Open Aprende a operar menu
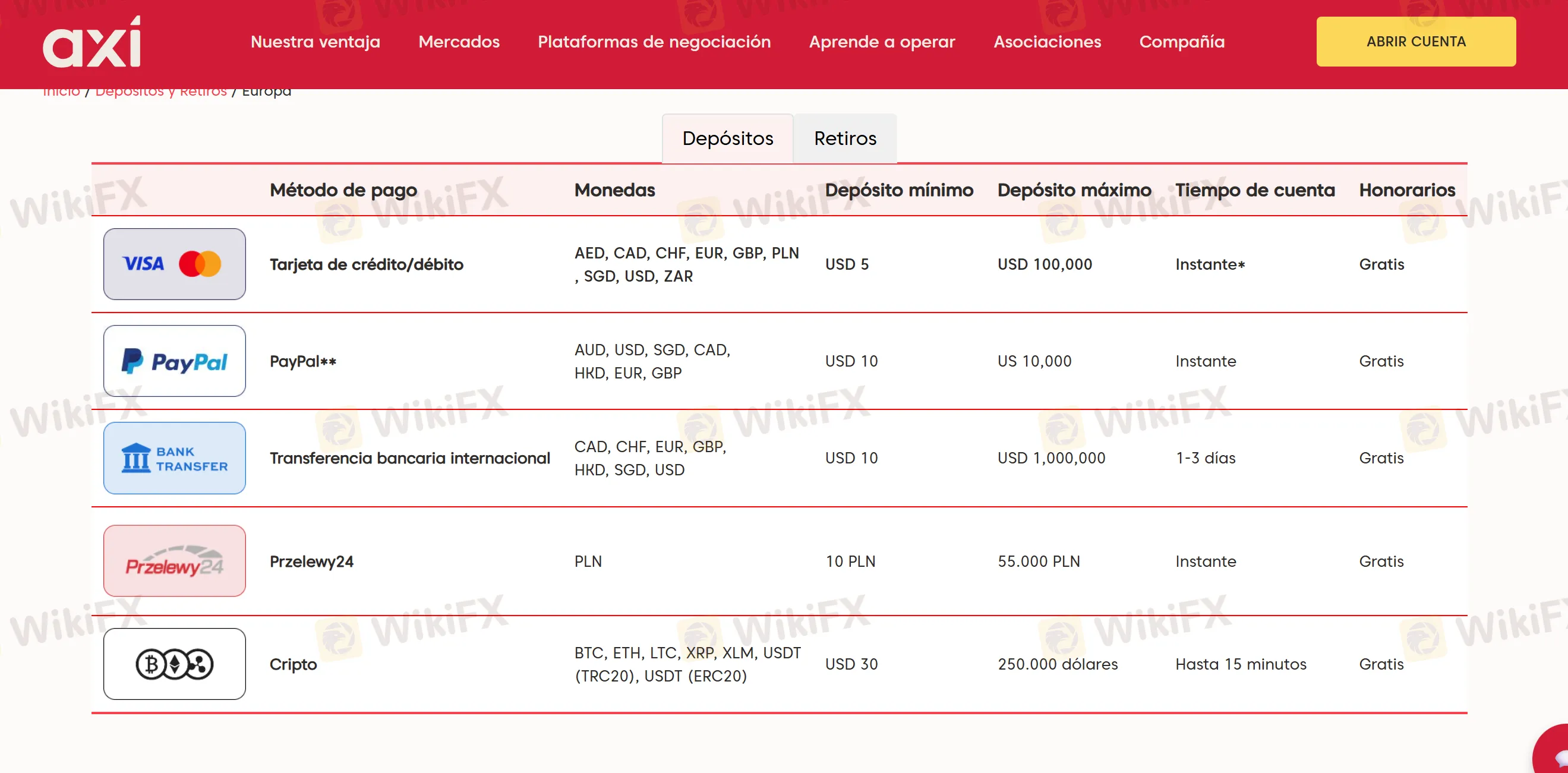The height and width of the screenshot is (773, 1568). (882, 42)
